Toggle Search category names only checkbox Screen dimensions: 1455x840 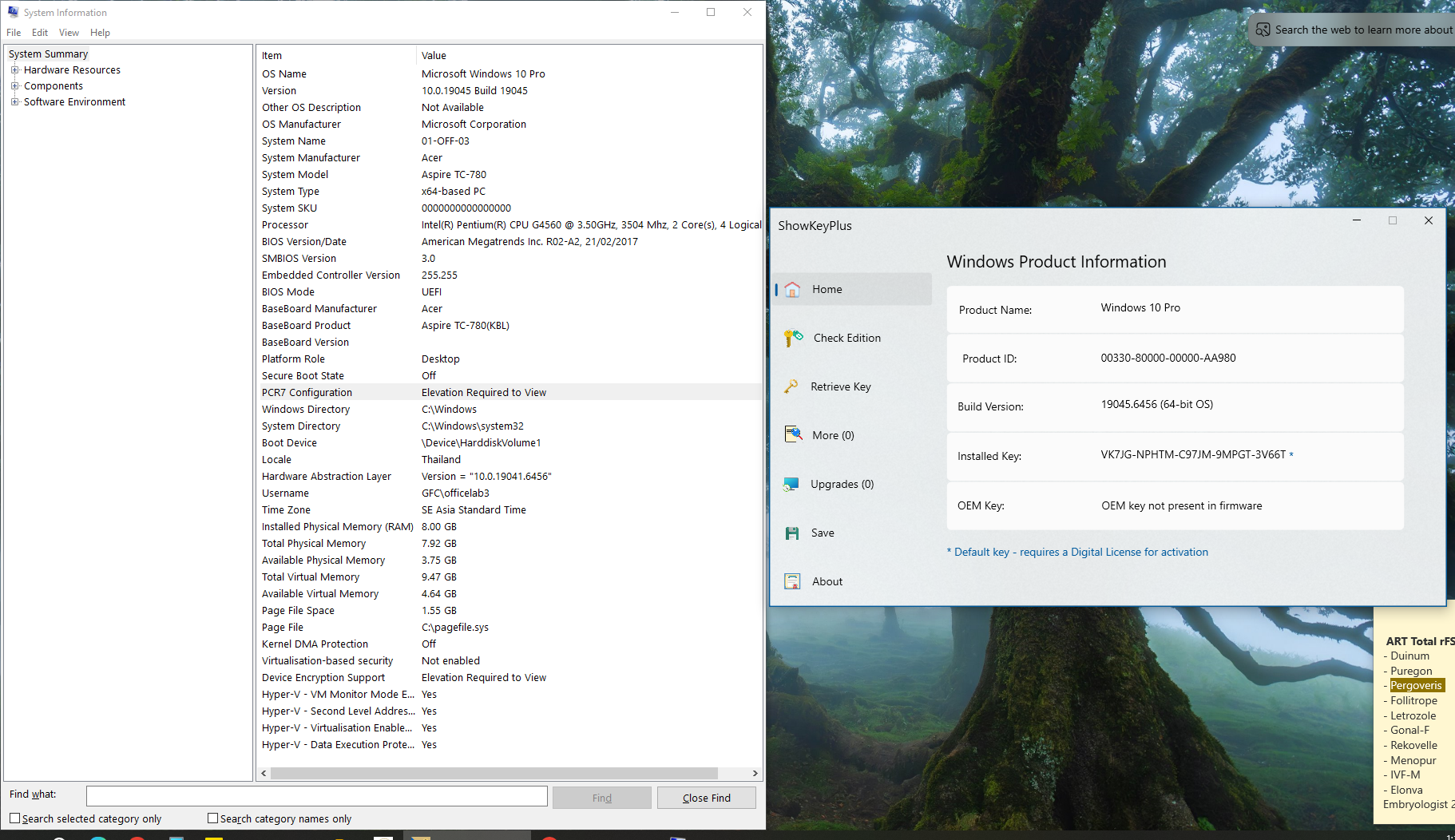pos(213,818)
